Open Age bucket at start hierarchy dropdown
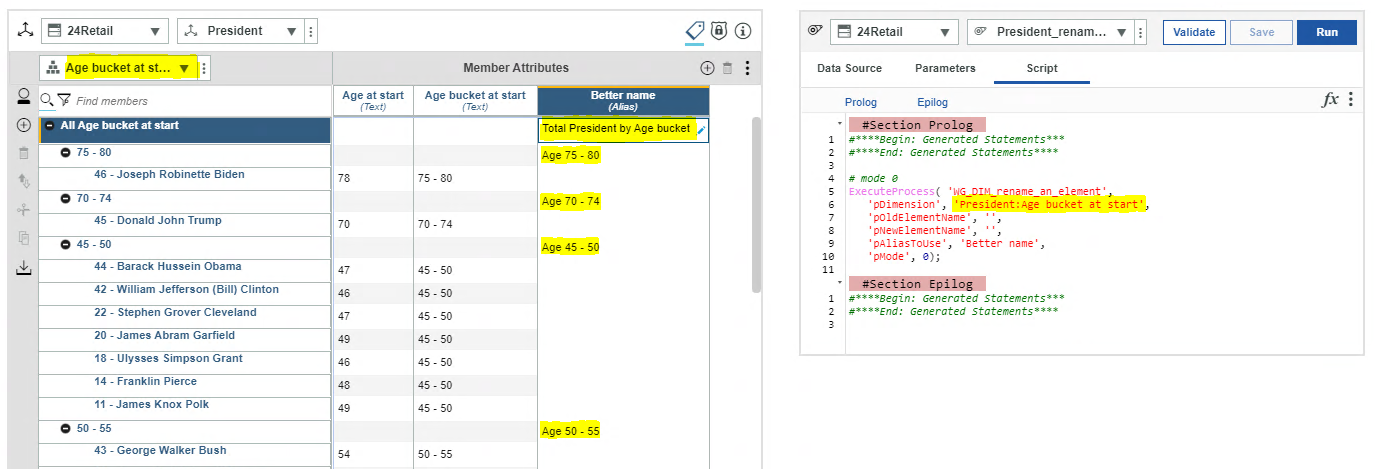Image resolution: width=1375 pixels, height=469 pixels. [119, 68]
